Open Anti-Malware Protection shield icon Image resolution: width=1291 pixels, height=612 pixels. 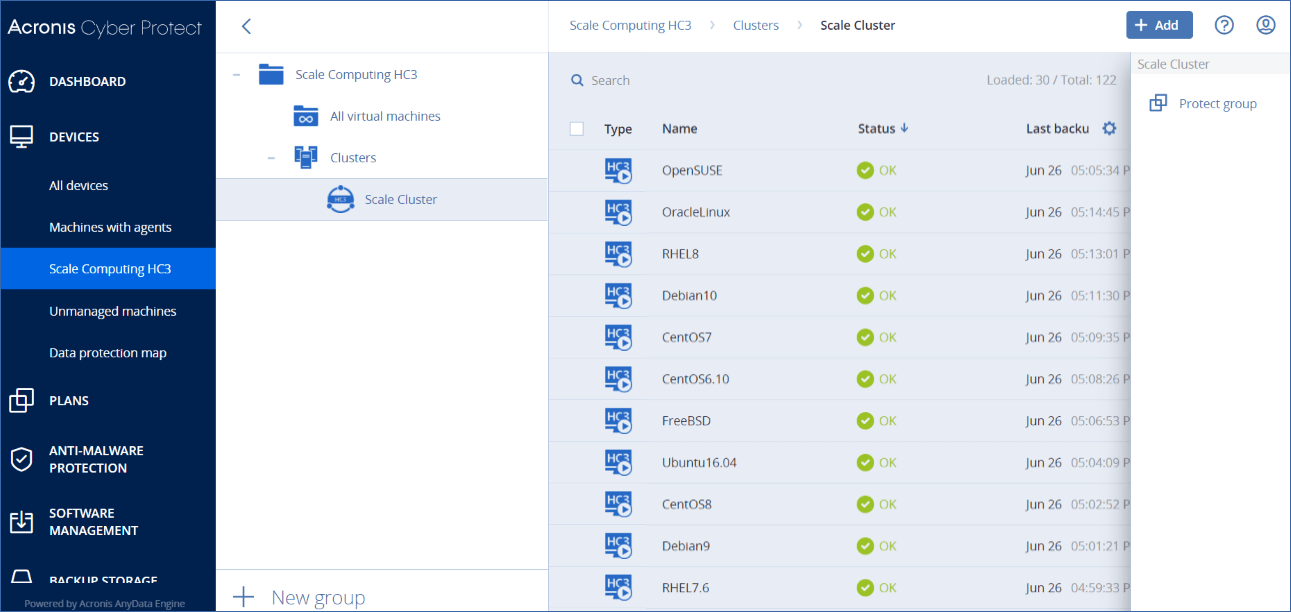pos(22,459)
